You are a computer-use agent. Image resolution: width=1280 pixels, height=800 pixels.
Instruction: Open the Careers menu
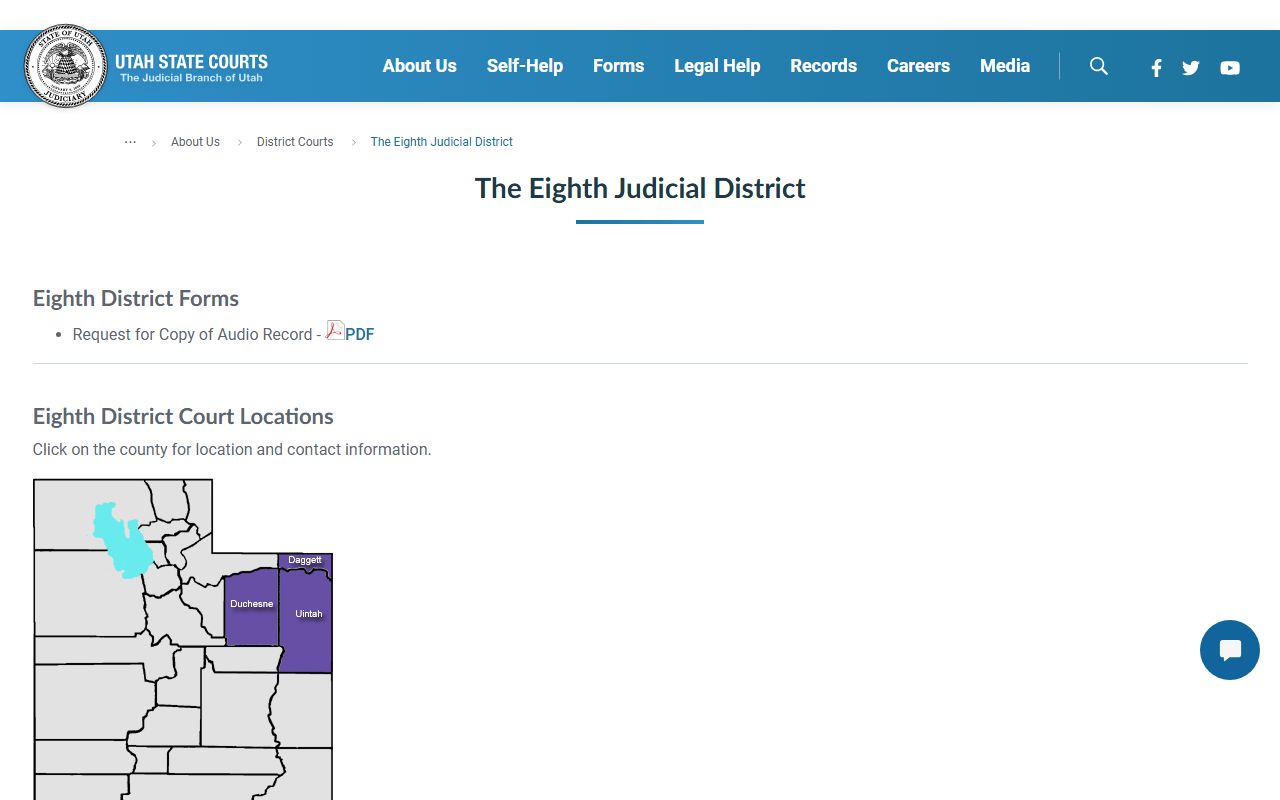click(x=918, y=66)
